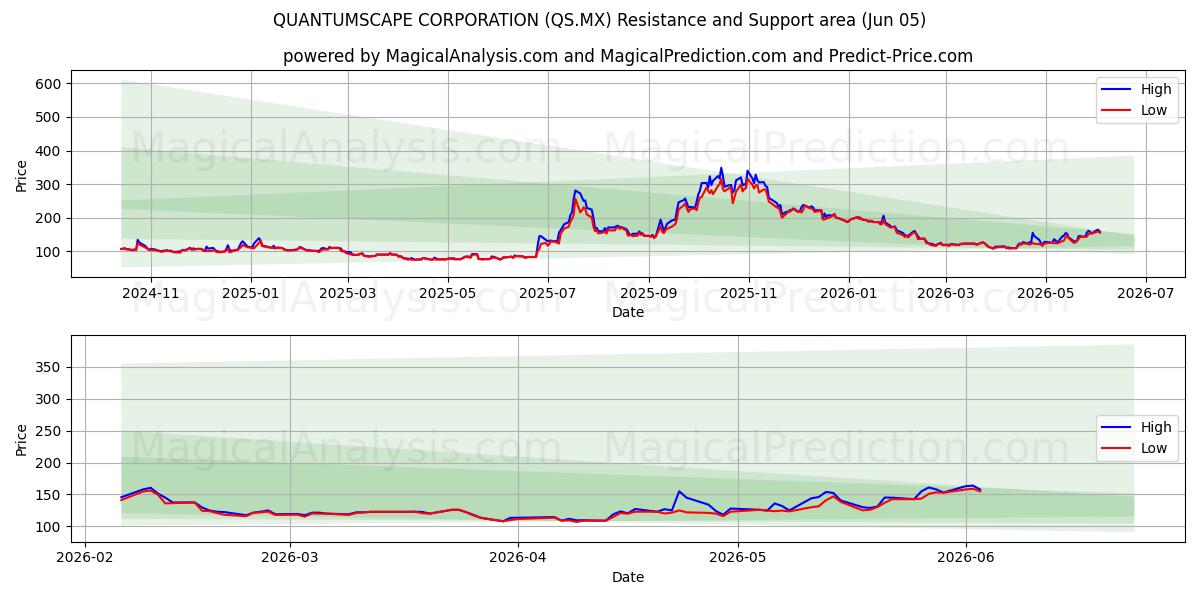Click the 2025-09 date tick label

click(x=648, y=294)
